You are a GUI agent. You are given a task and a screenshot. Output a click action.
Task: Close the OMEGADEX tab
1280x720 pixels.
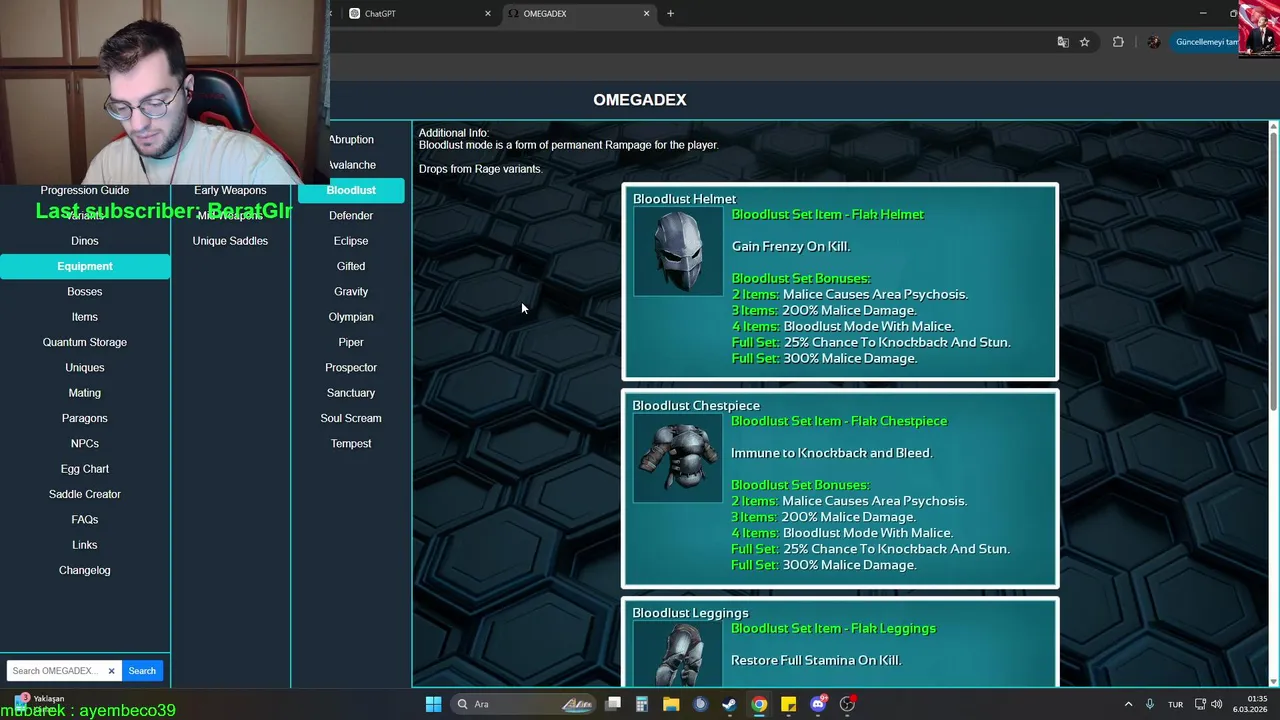(x=646, y=13)
